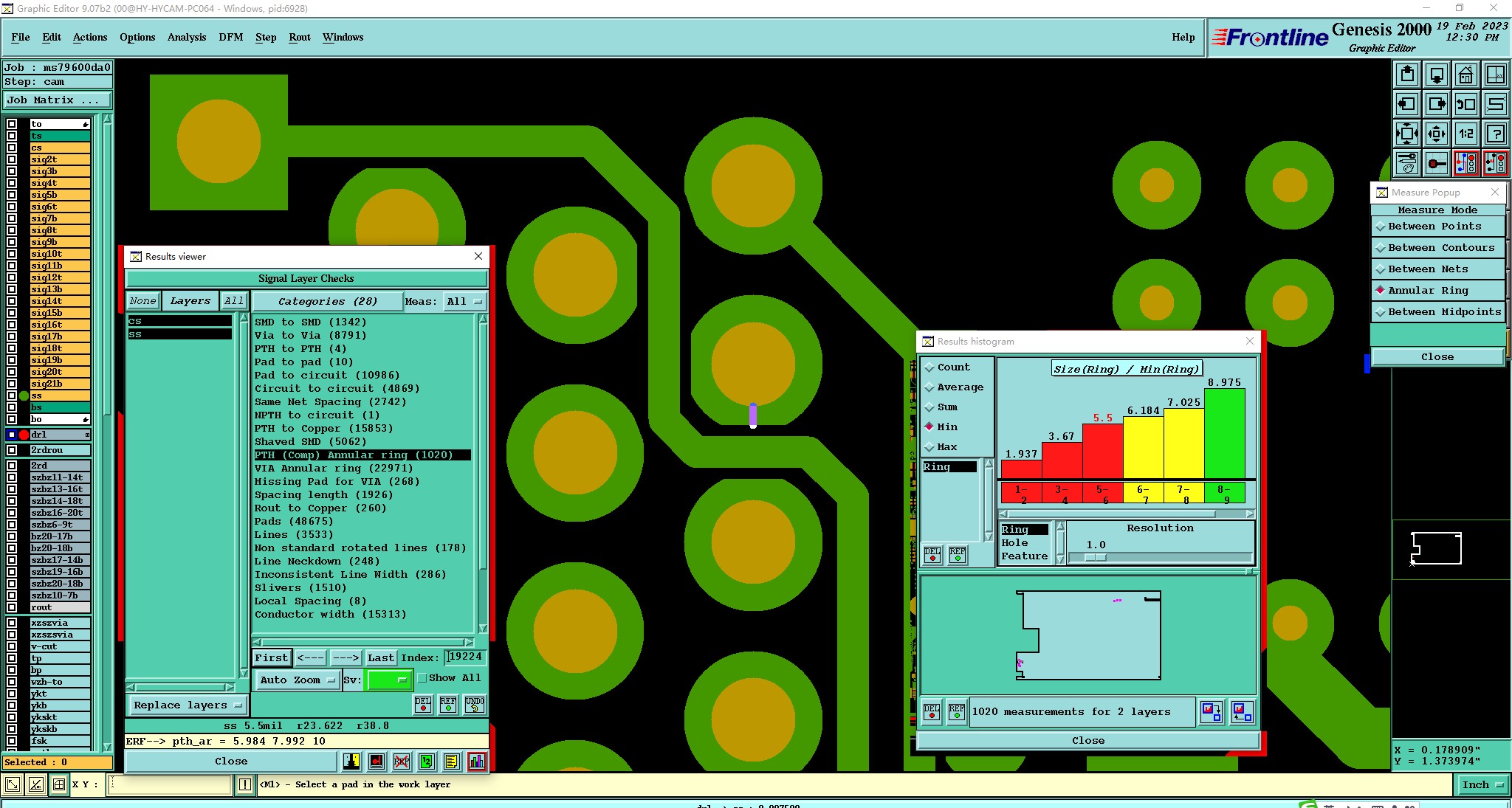1512x808 pixels.
Task: Open the Inch units dropdown
Action: tap(1482, 785)
